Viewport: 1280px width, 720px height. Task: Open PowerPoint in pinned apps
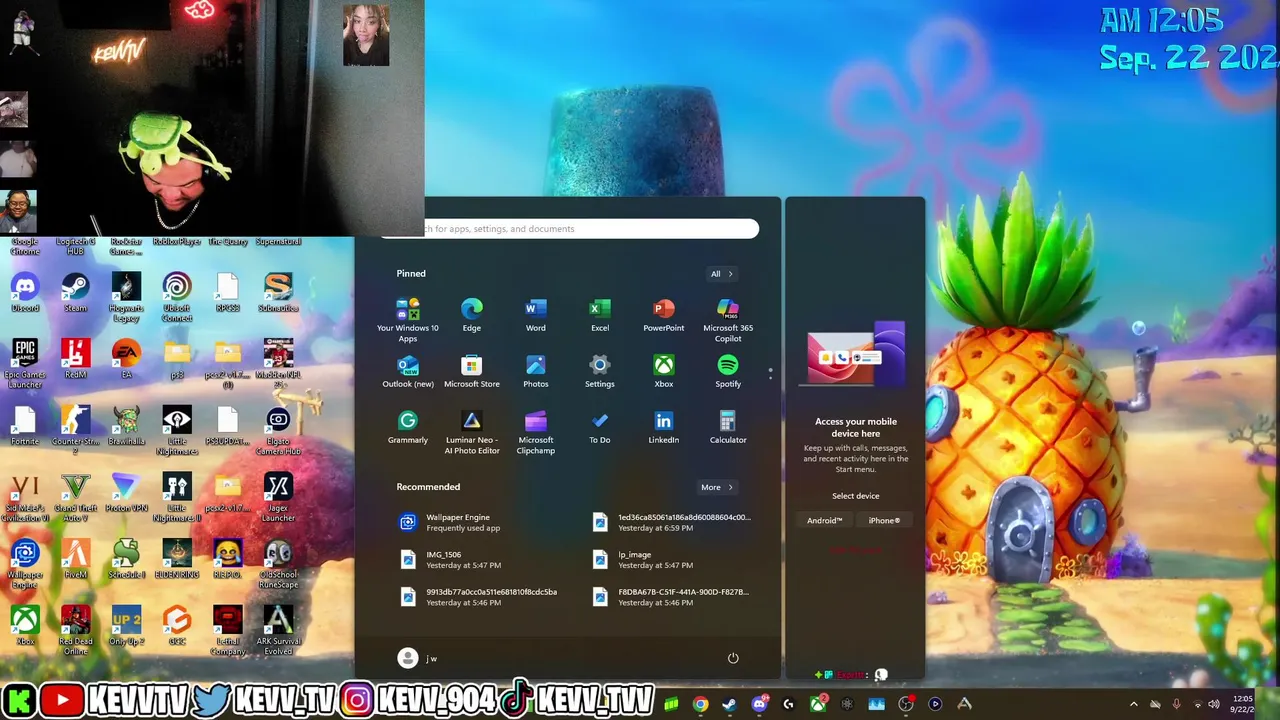pos(663,315)
